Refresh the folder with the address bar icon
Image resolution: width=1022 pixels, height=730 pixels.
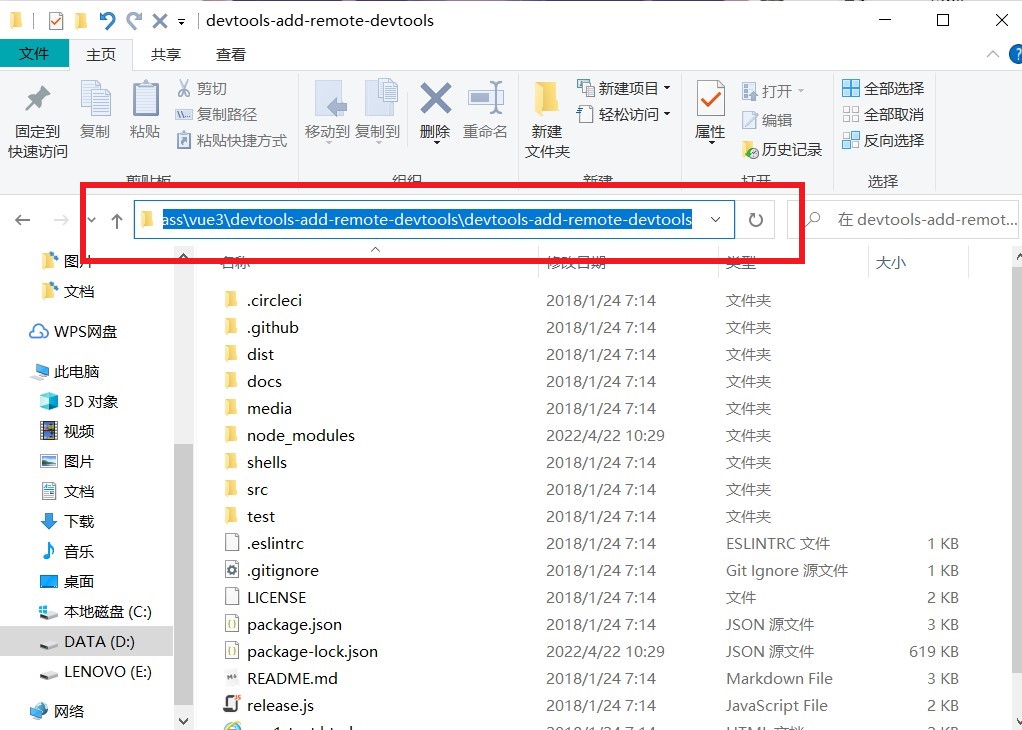point(755,219)
